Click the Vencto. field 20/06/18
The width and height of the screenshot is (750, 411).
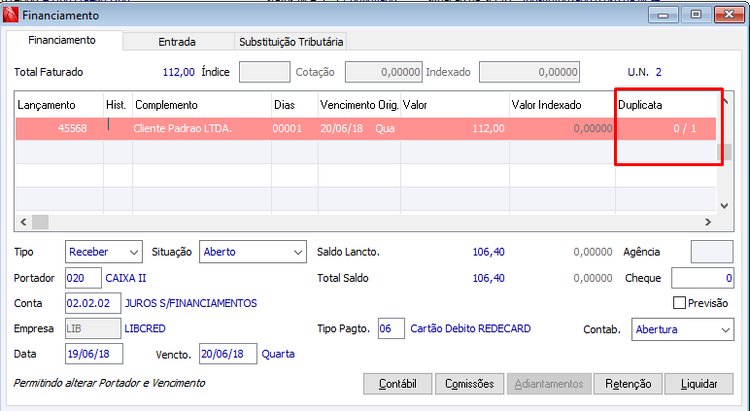tap(228, 354)
